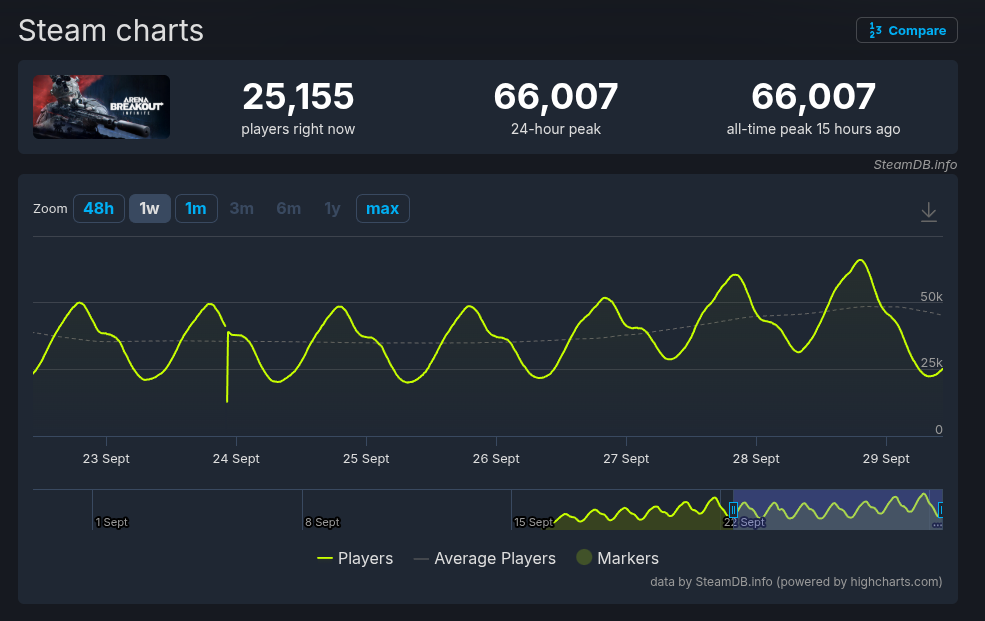Select the 3m zoom range
Image resolution: width=985 pixels, height=621 pixels.
click(x=242, y=208)
